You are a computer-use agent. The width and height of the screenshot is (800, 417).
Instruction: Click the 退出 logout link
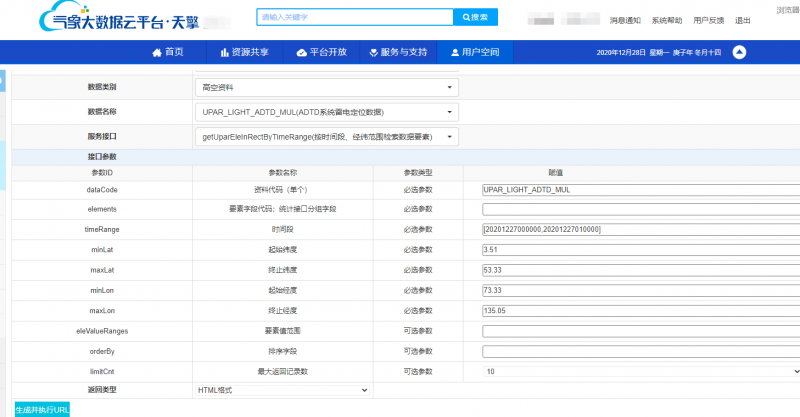point(743,20)
